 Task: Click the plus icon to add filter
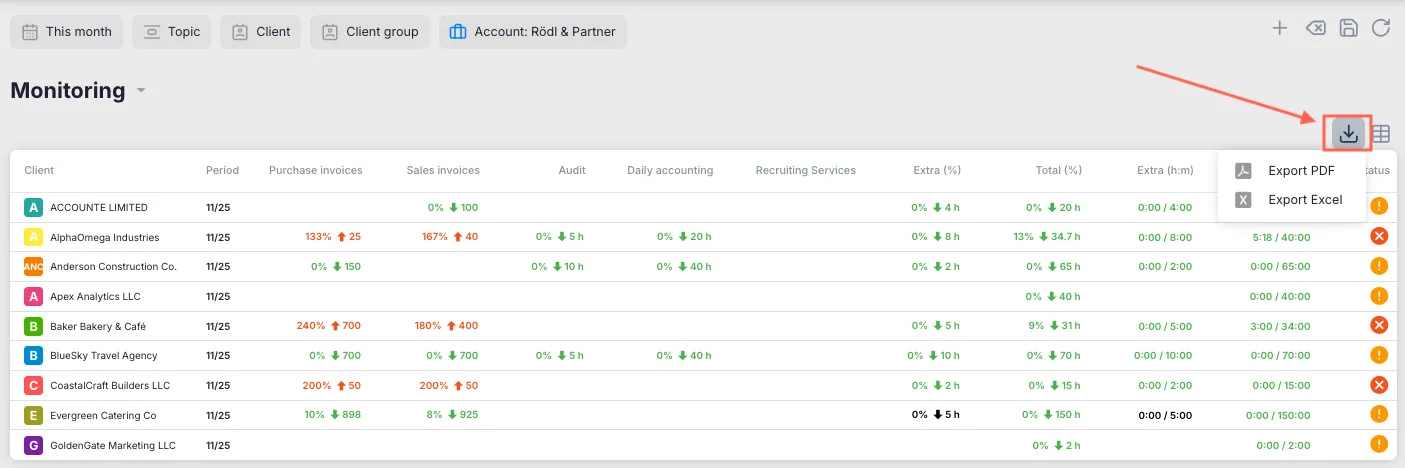1279,28
